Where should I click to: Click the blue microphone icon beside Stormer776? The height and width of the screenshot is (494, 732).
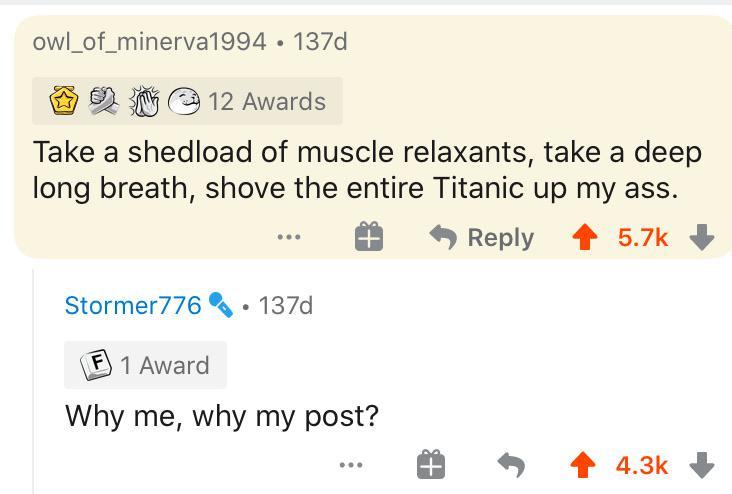220,305
